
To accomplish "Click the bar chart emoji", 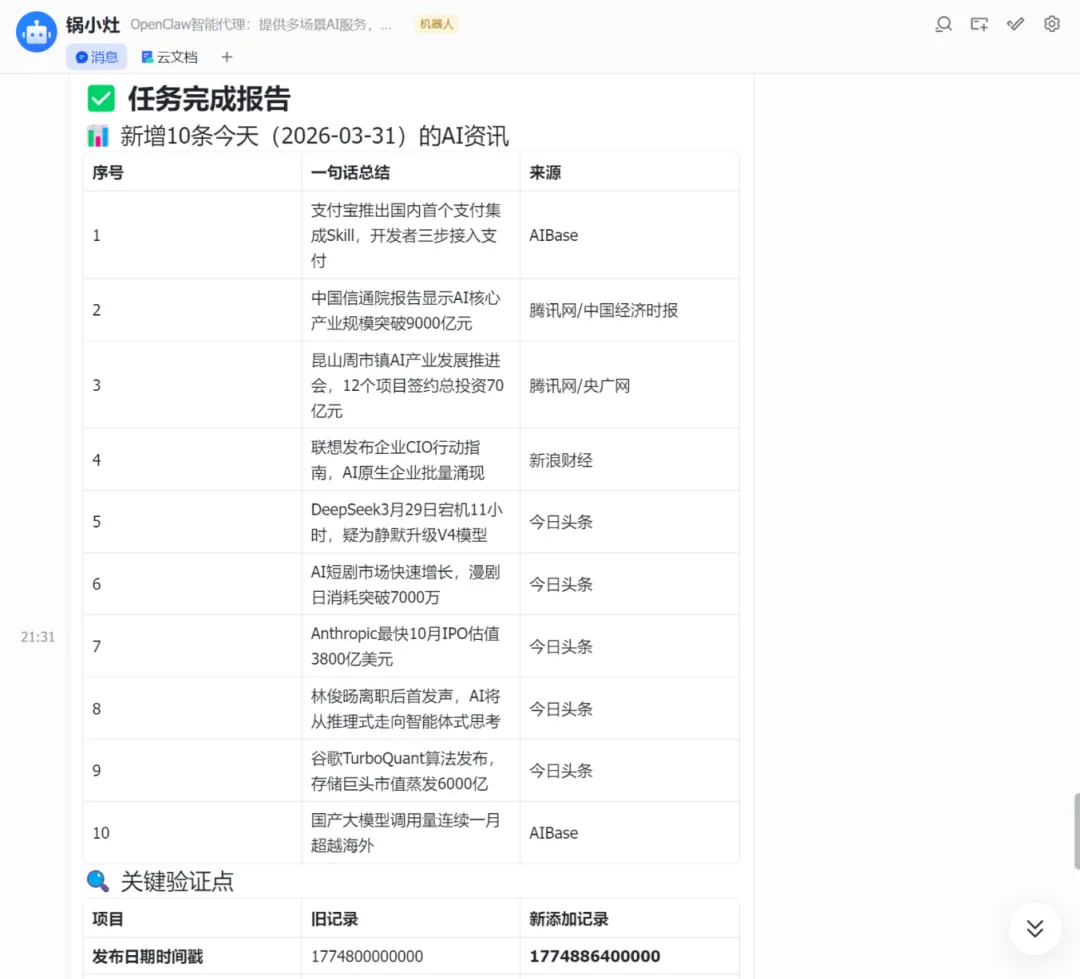I will pyautogui.click(x=98, y=136).
